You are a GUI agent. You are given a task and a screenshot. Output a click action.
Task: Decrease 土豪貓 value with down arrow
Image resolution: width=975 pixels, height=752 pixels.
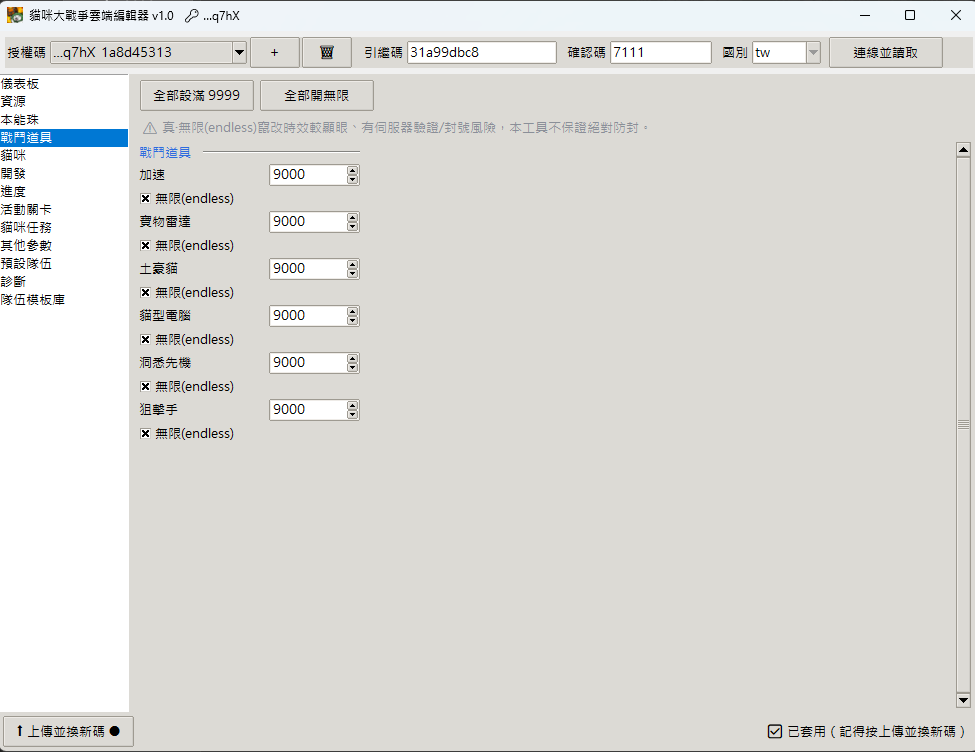coord(353,274)
